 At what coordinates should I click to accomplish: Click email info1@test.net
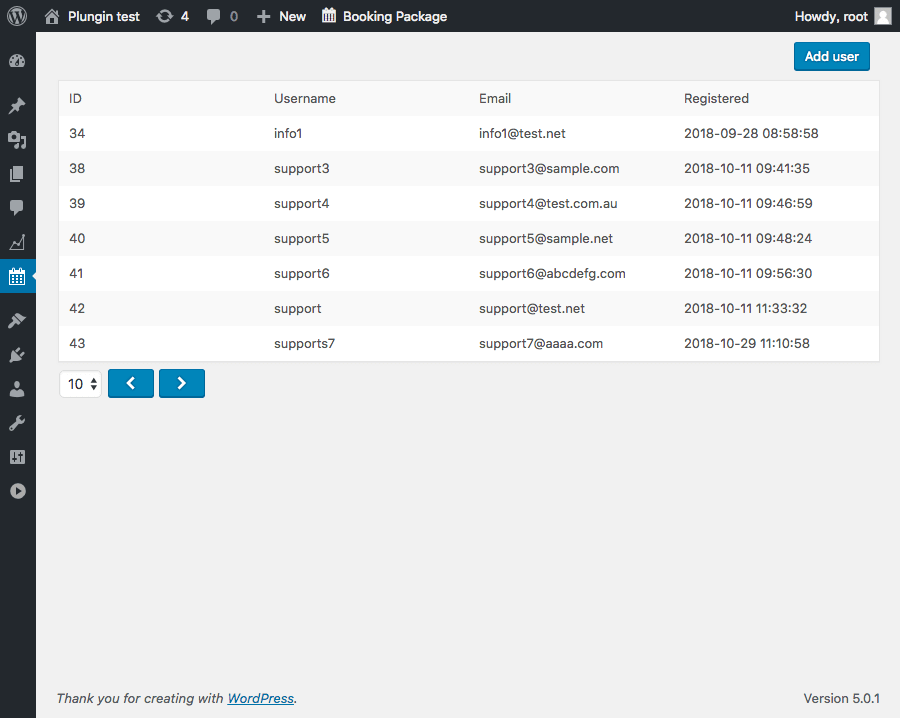(522, 134)
